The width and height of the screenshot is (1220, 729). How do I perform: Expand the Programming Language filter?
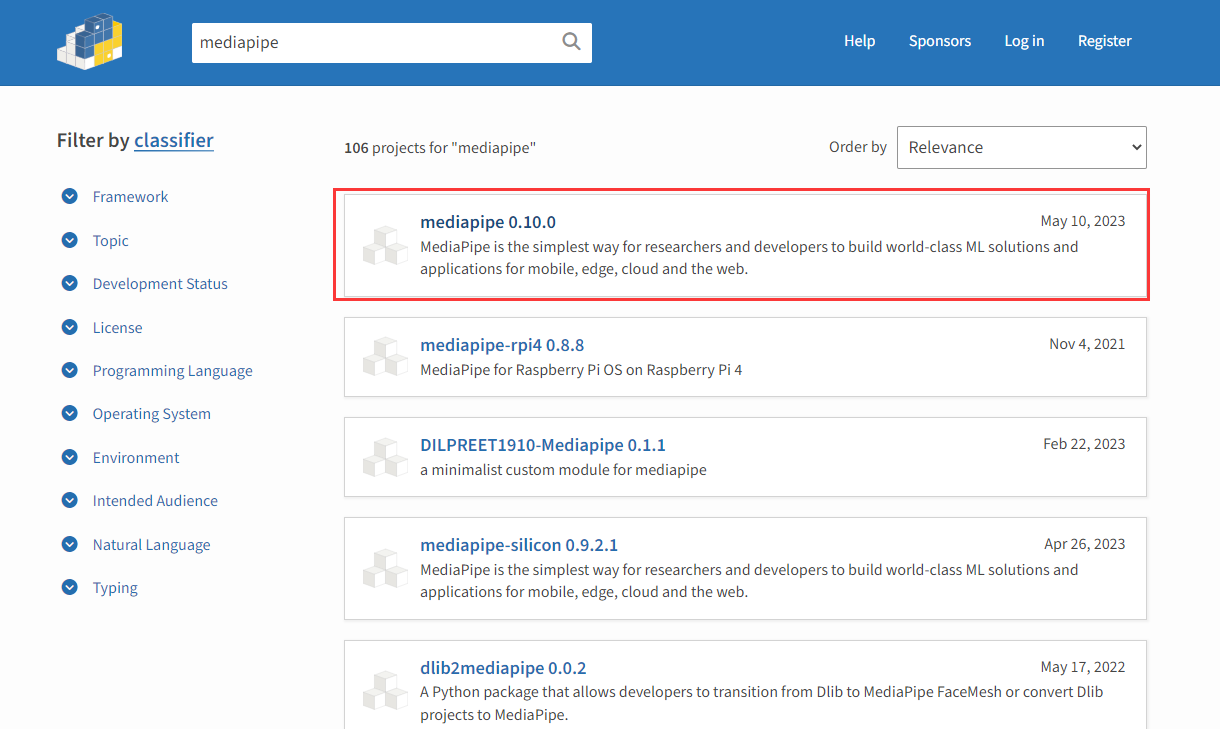(70, 371)
